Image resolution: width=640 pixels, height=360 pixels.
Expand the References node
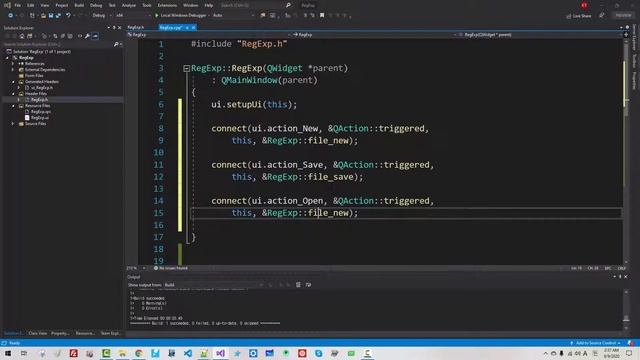13,64
